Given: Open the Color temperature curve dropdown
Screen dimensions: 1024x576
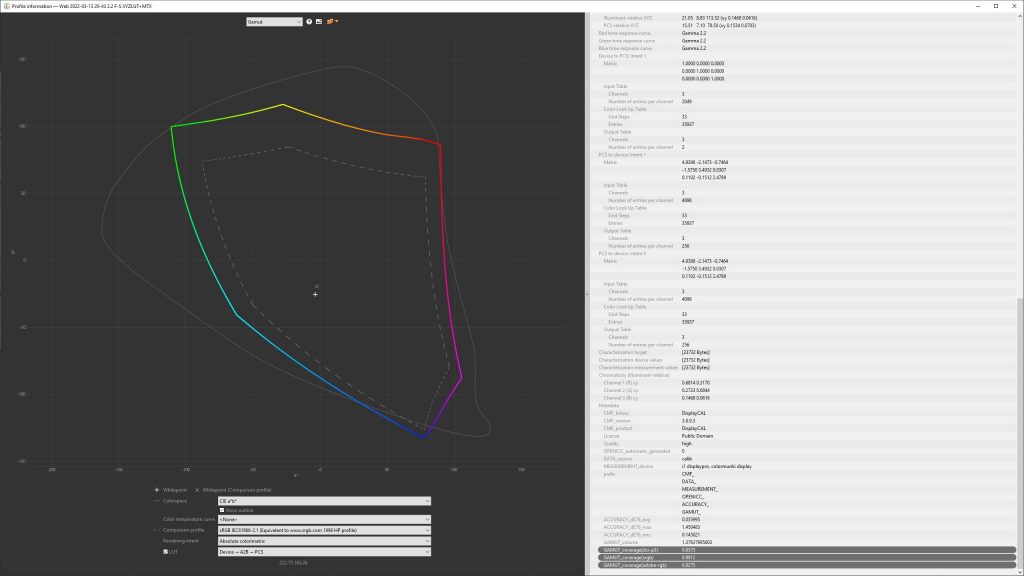Looking at the screenshot, I should point(324,519).
